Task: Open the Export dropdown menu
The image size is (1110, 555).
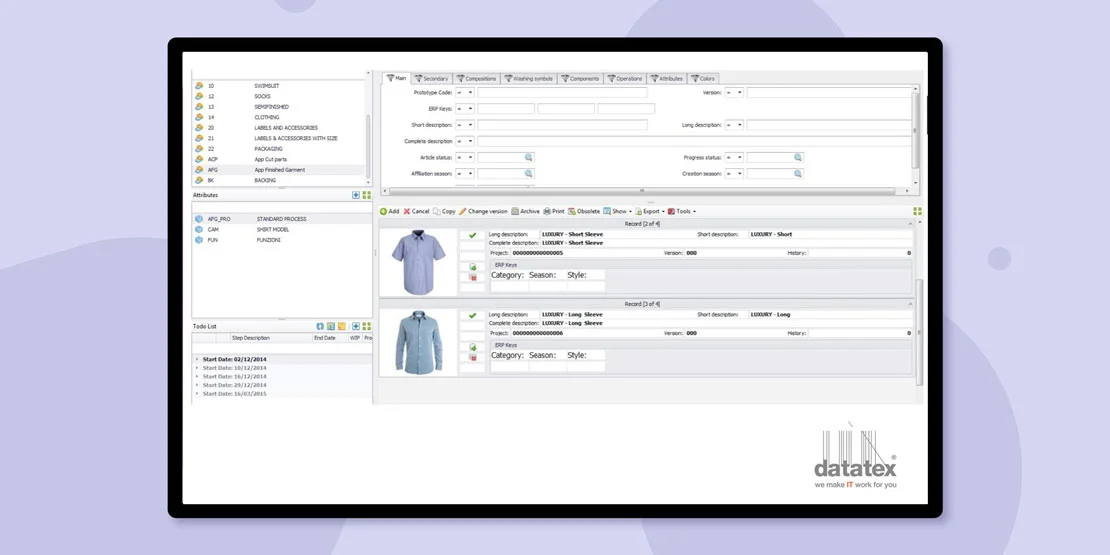Action: pyautogui.click(x=649, y=211)
